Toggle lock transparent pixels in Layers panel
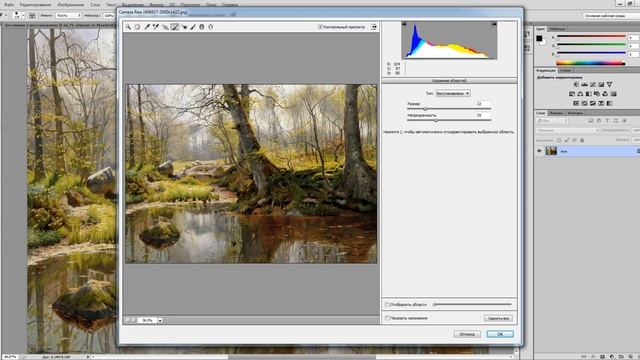 click(559, 140)
